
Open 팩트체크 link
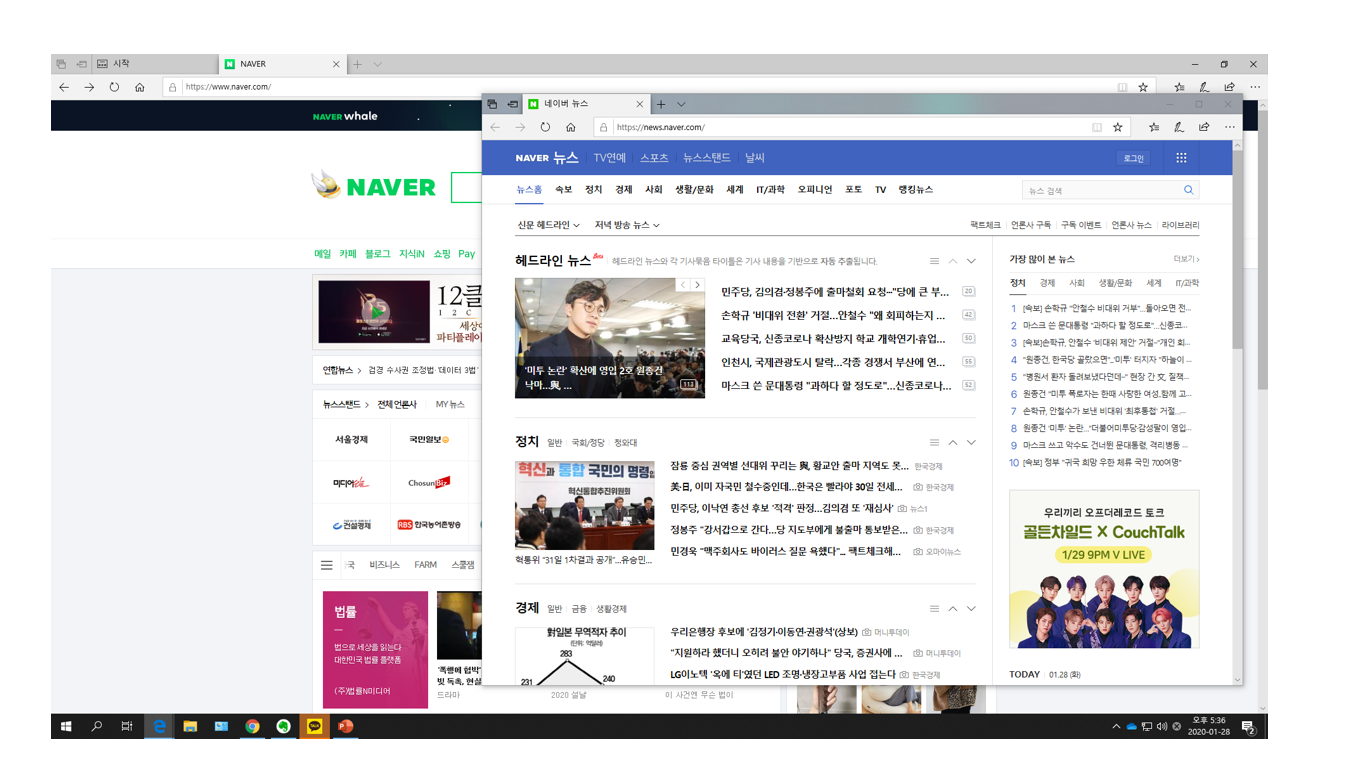click(985, 225)
